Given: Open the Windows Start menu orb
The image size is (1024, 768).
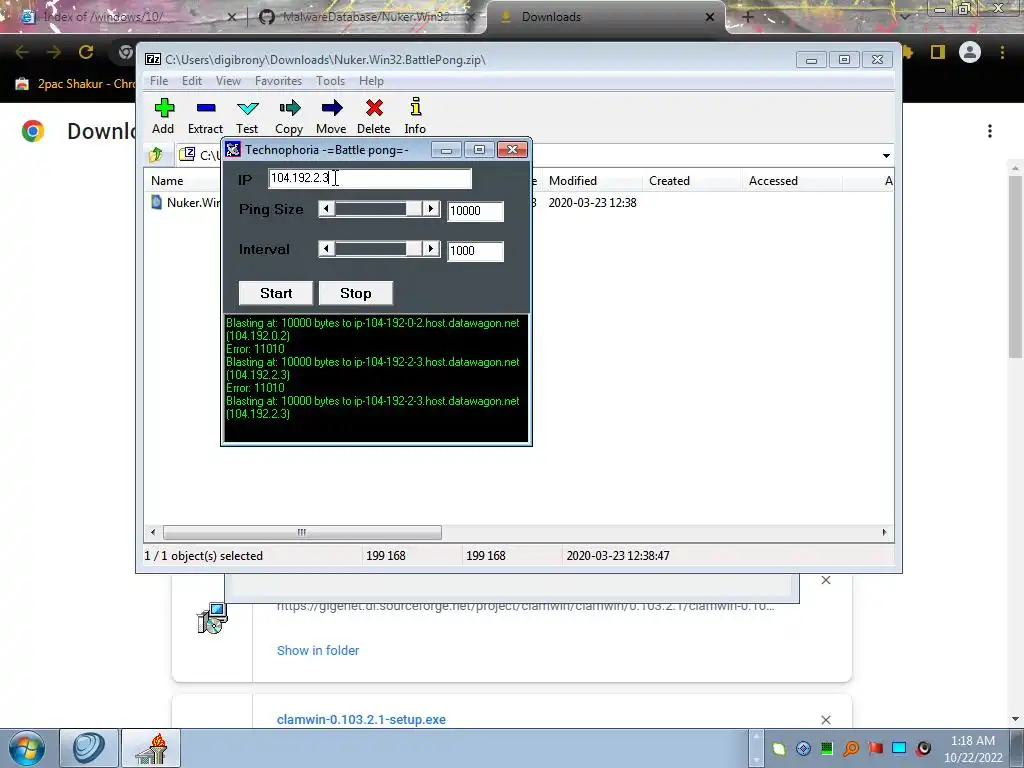Looking at the screenshot, I should tap(27, 748).
